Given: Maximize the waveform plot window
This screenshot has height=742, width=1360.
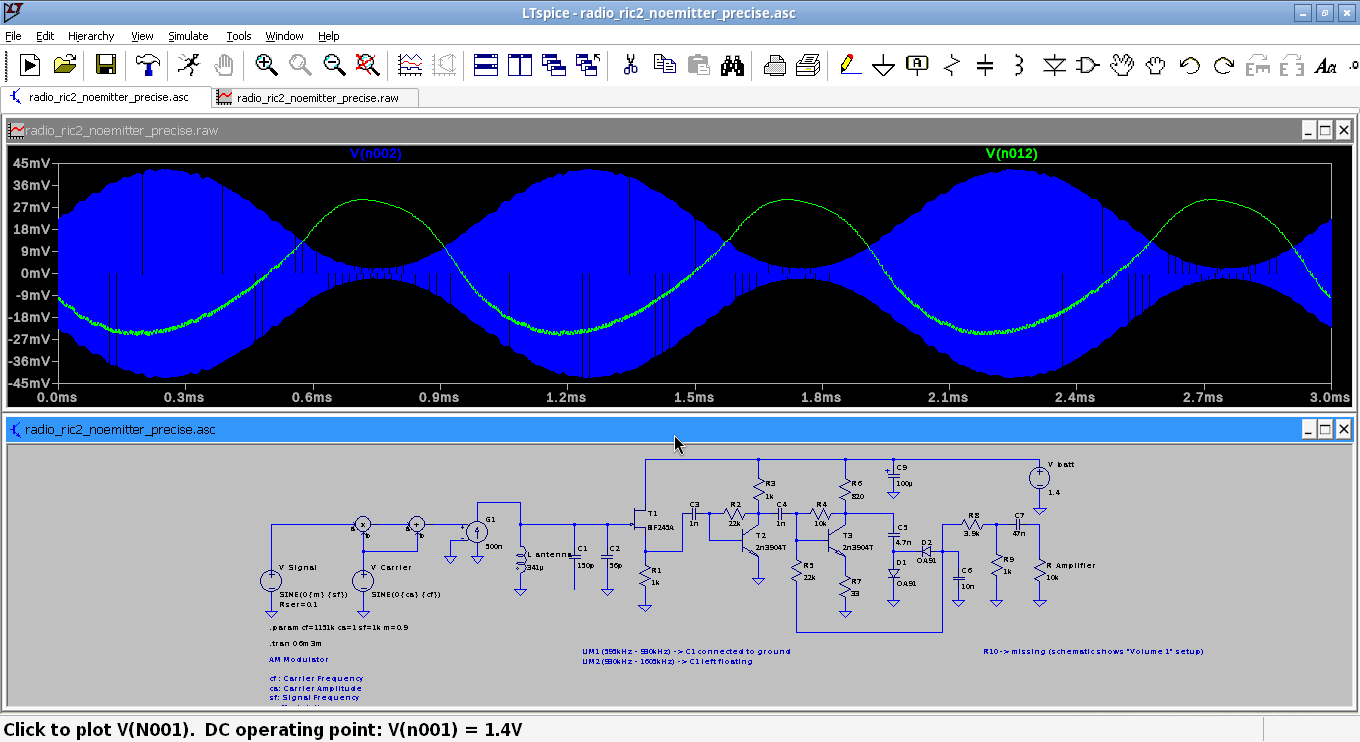Looking at the screenshot, I should pyautogui.click(x=1325, y=131).
